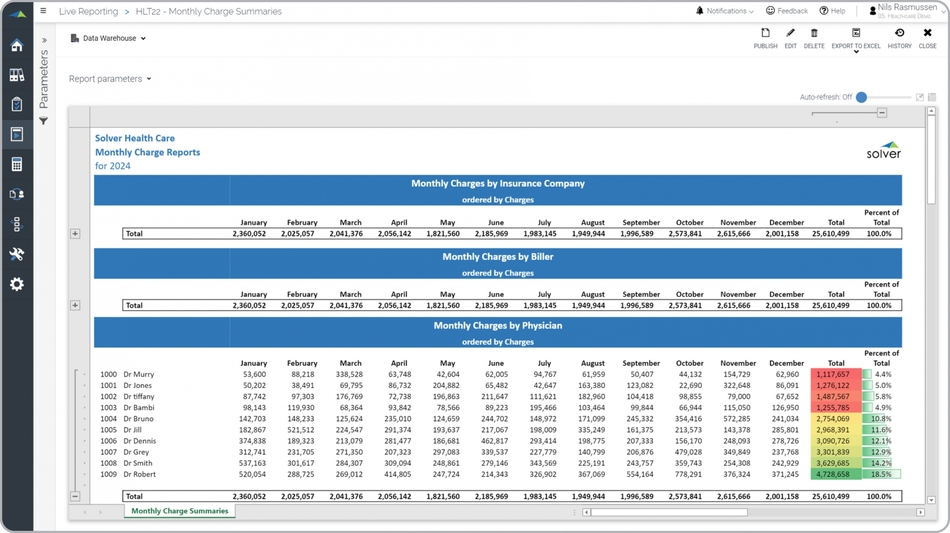Click the Help button in header
Viewport: 950px width, 533px height.
click(832, 11)
